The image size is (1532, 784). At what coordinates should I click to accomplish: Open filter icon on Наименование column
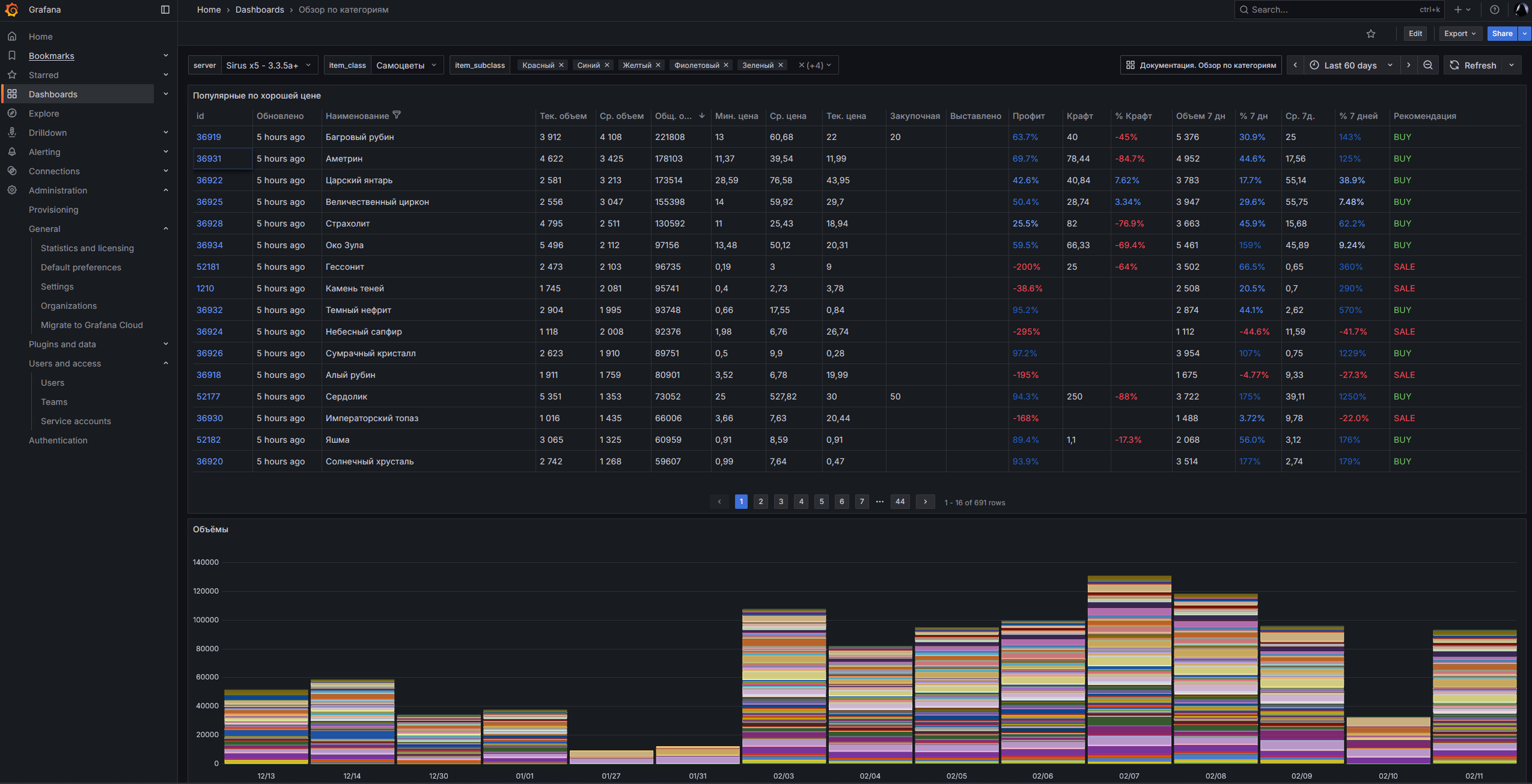pyautogui.click(x=397, y=115)
